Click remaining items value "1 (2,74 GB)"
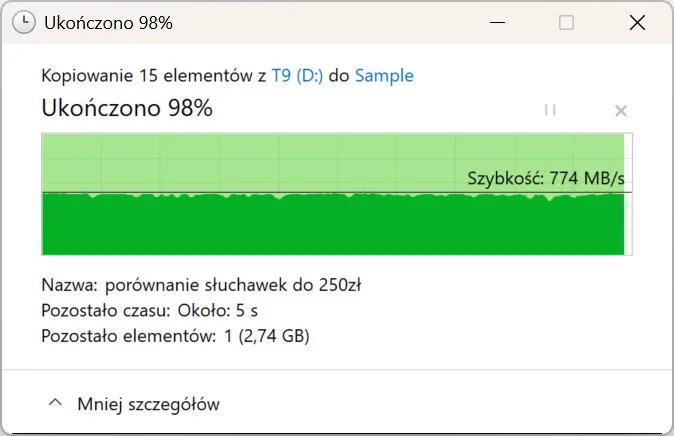674x436 pixels. [265, 336]
